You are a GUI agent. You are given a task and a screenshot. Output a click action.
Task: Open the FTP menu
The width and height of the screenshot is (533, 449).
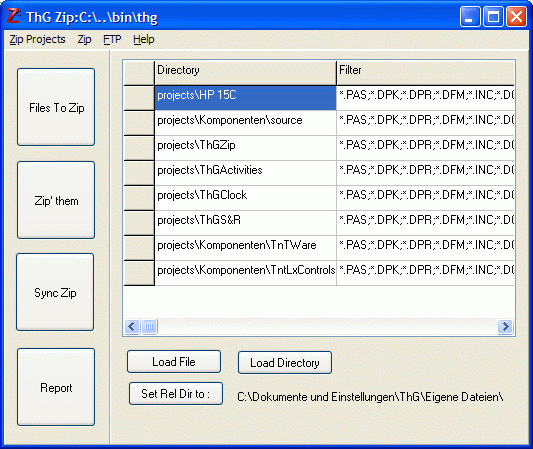112,39
